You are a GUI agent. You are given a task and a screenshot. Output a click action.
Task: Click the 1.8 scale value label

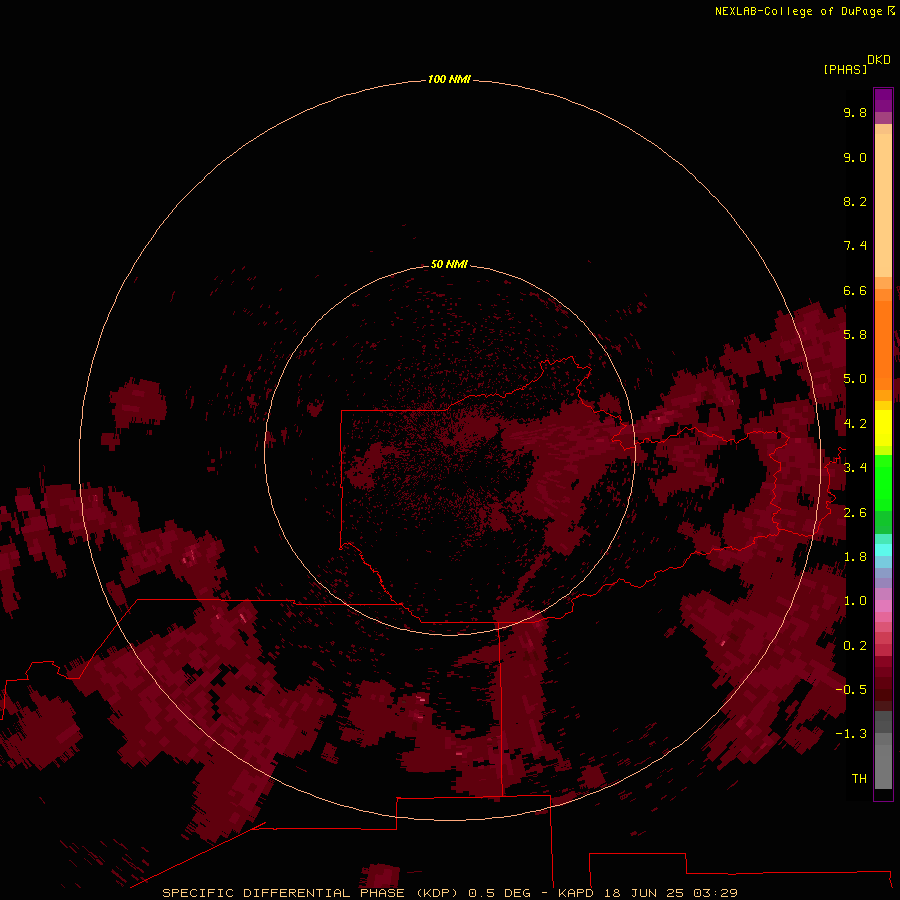click(855, 557)
